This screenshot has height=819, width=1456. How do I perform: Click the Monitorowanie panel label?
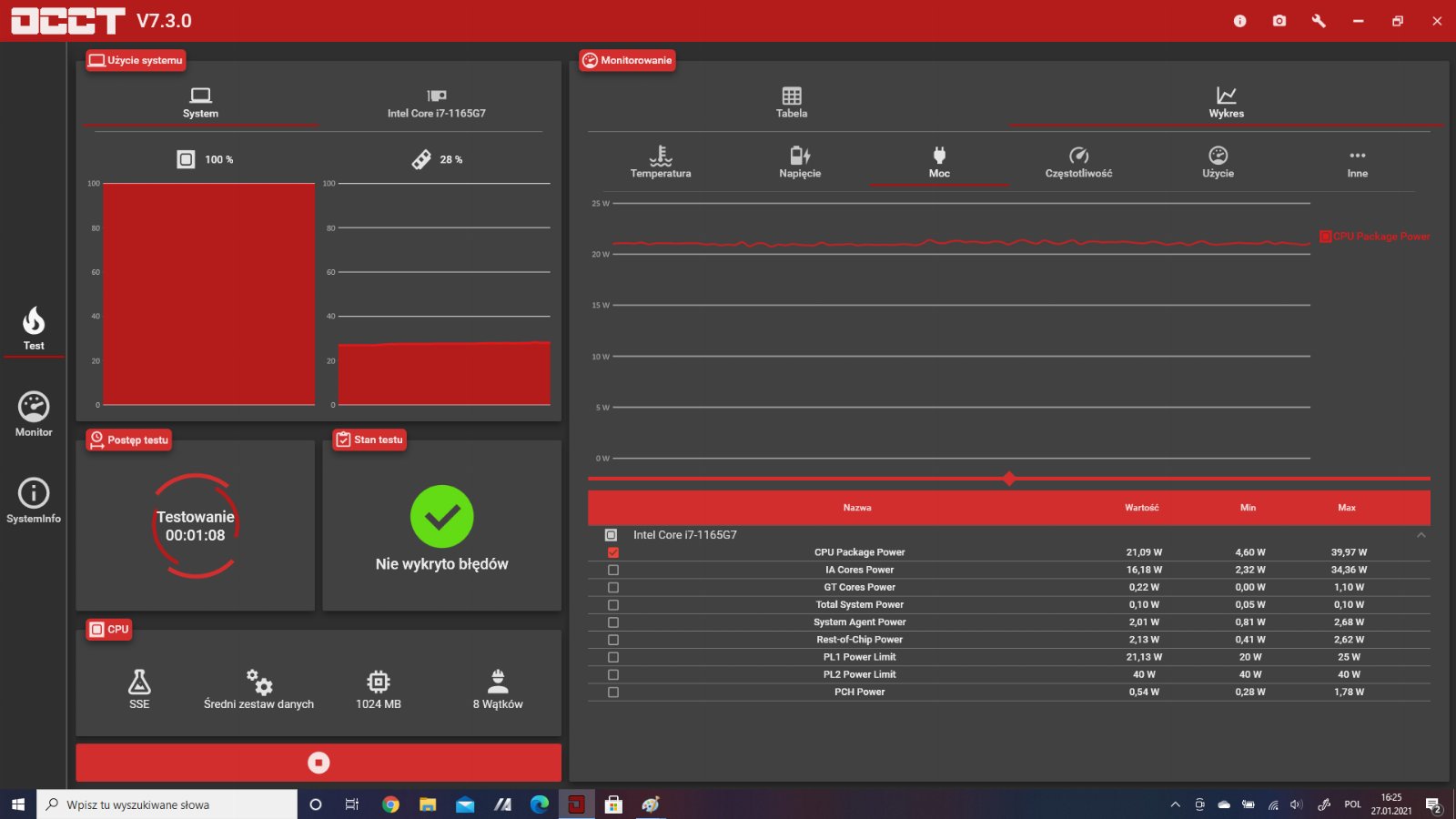(627, 60)
